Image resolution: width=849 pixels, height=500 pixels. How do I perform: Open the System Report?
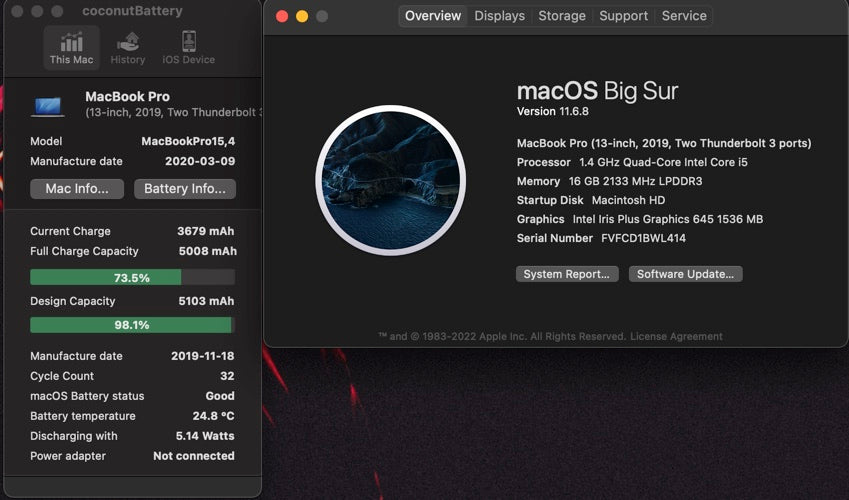(x=566, y=274)
